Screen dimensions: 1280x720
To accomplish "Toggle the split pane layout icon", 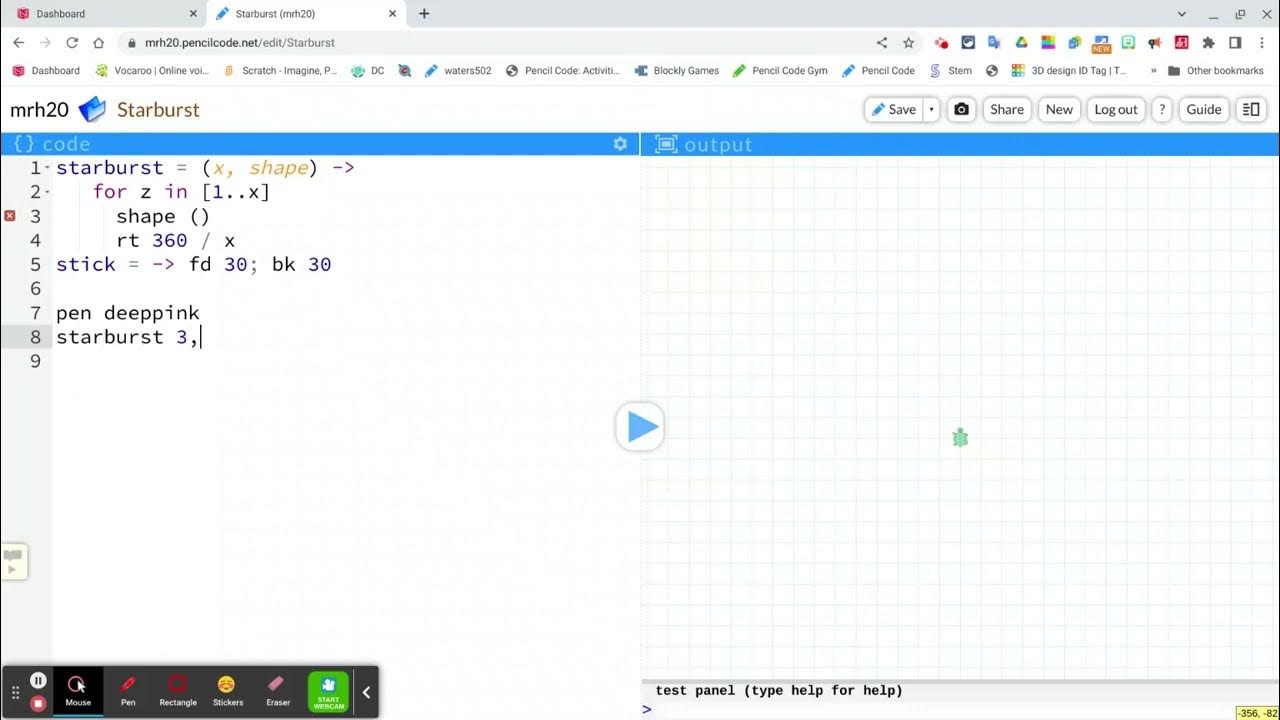I will [x=1251, y=109].
